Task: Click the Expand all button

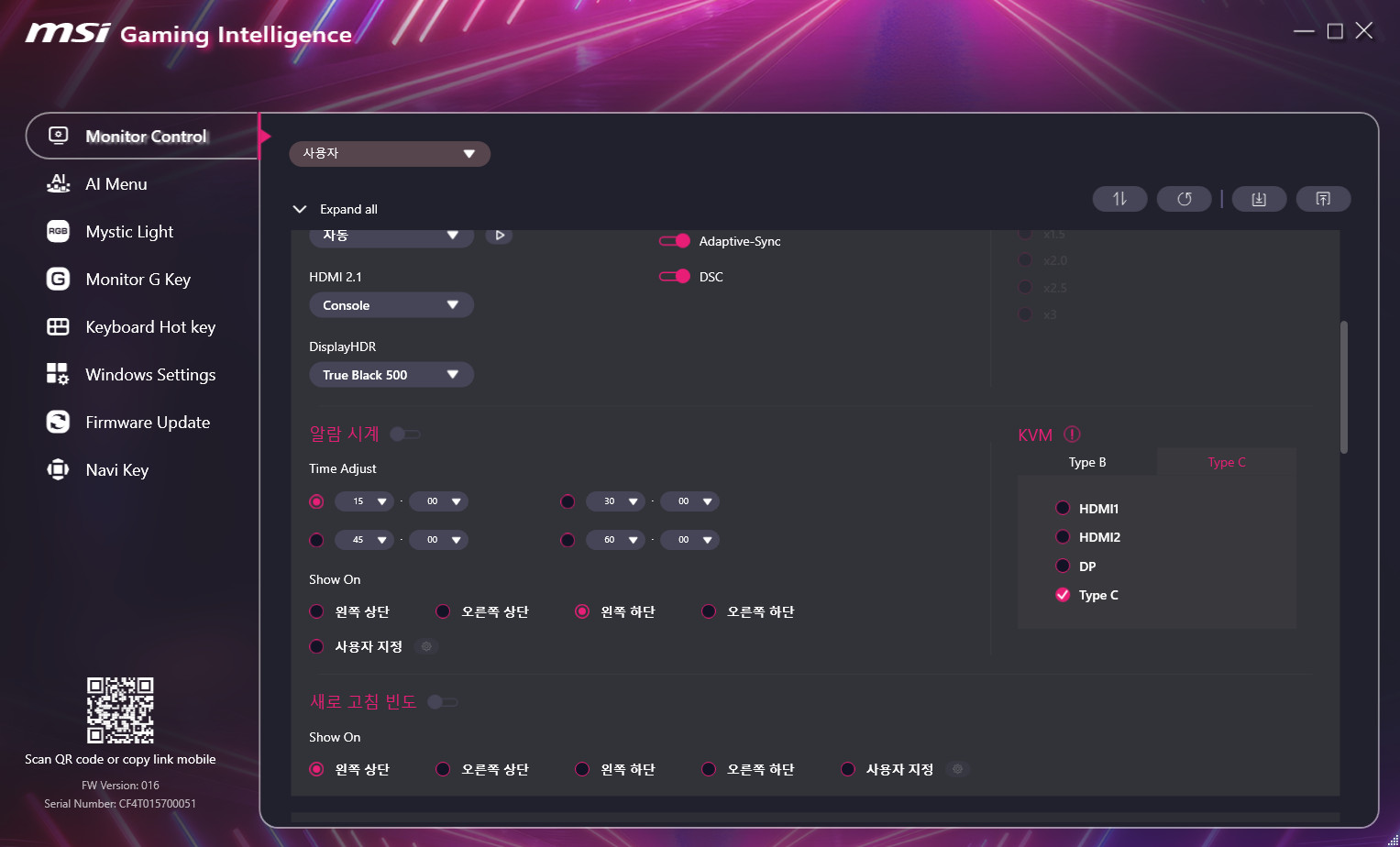Action: point(336,209)
